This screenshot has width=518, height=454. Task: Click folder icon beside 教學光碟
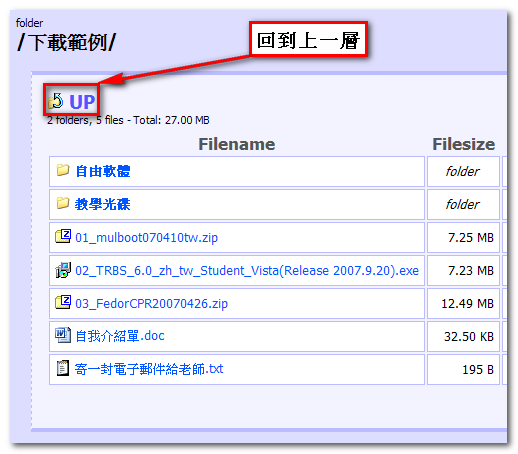[63, 203]
